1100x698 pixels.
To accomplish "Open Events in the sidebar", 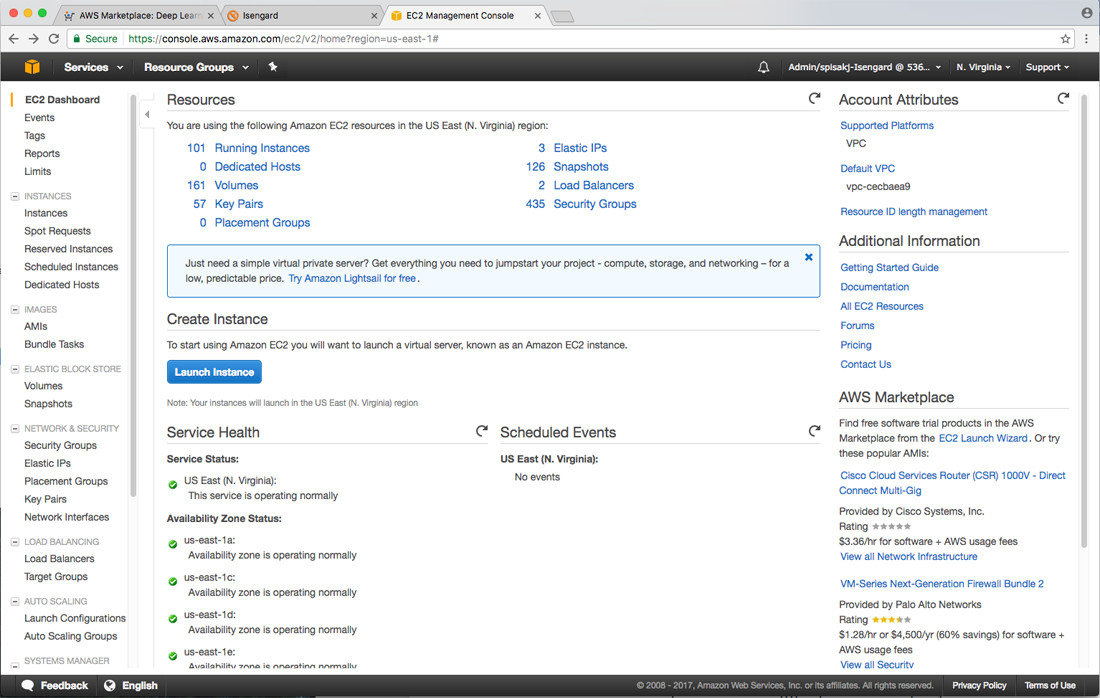I will click(39, 118).
